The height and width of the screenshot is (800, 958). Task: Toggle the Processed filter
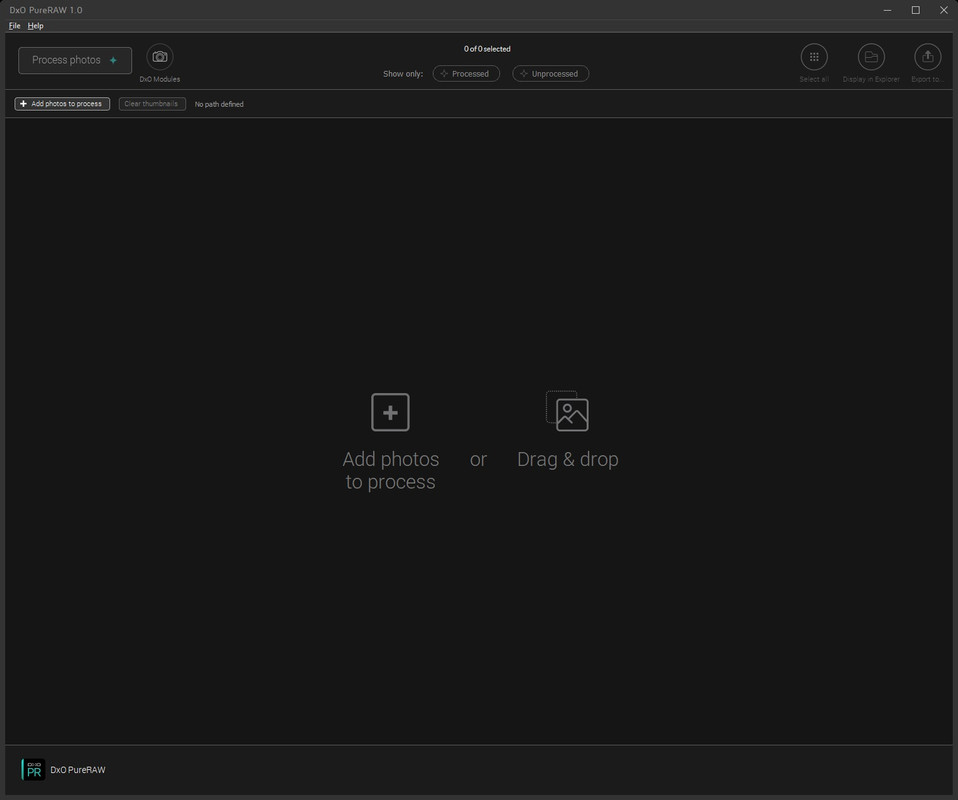[466, 73]
